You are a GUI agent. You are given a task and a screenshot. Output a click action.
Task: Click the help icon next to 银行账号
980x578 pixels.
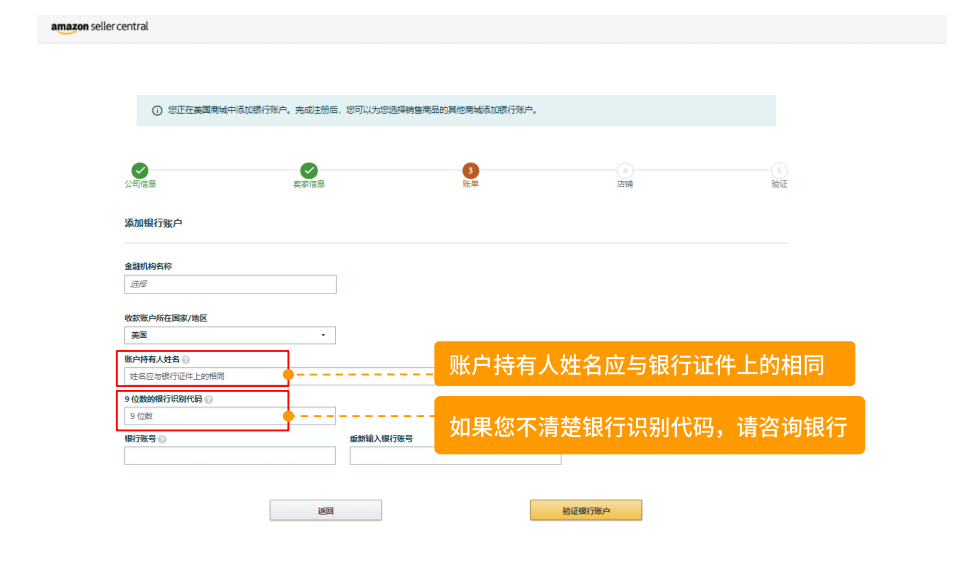point(161,441)
